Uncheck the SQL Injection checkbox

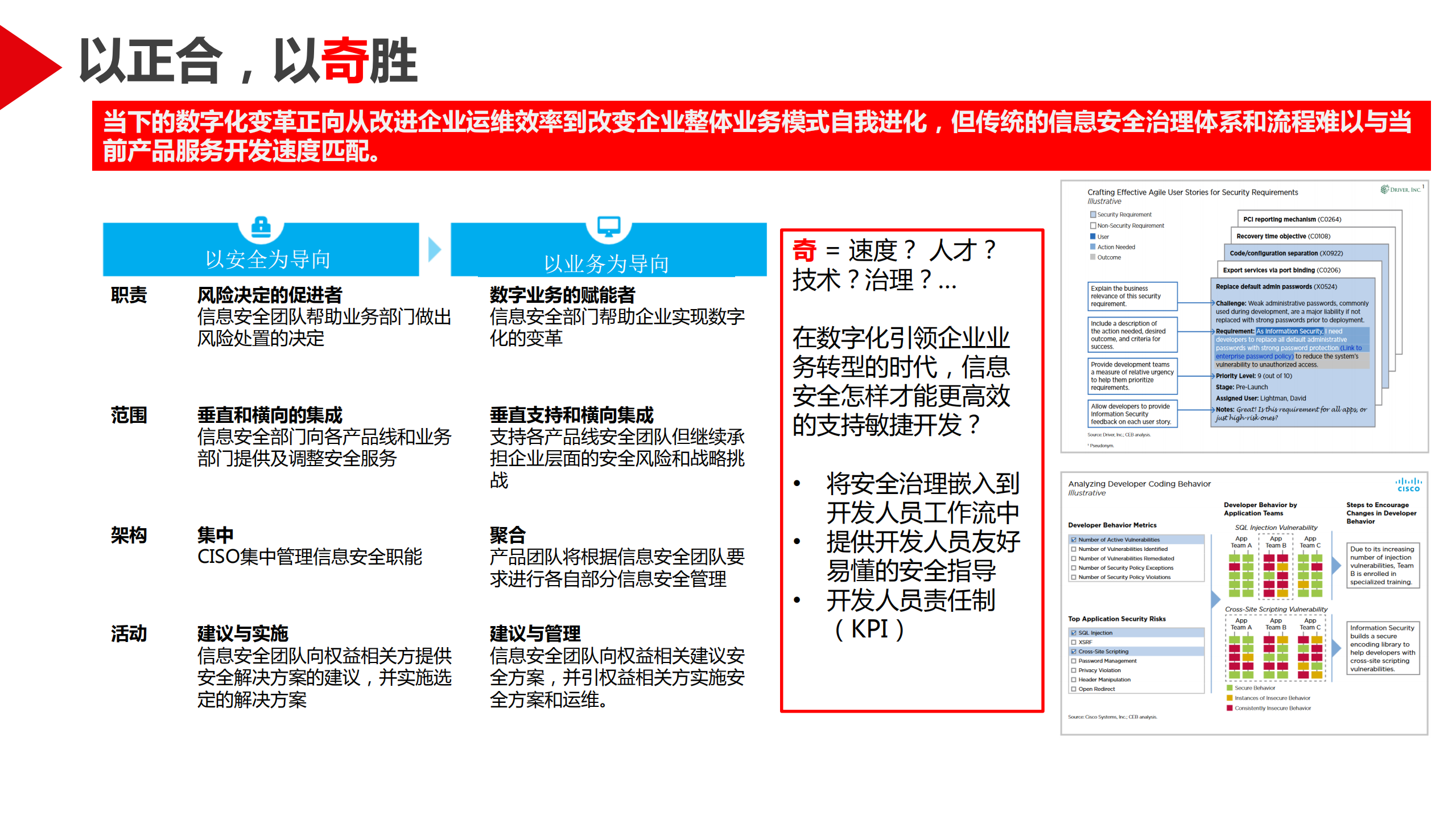(x=1073, y=633)
